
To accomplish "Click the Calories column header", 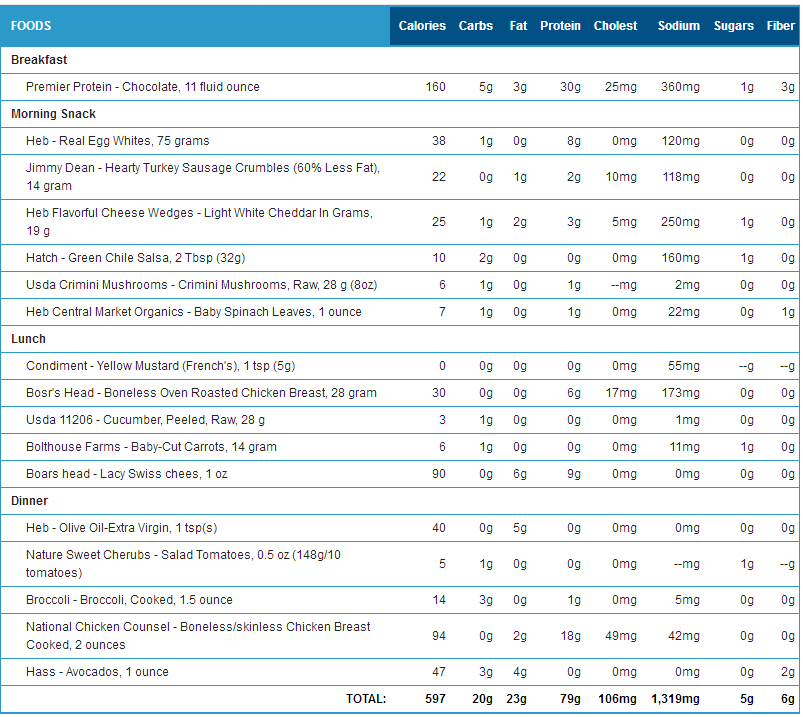I will tap(422, 26).
